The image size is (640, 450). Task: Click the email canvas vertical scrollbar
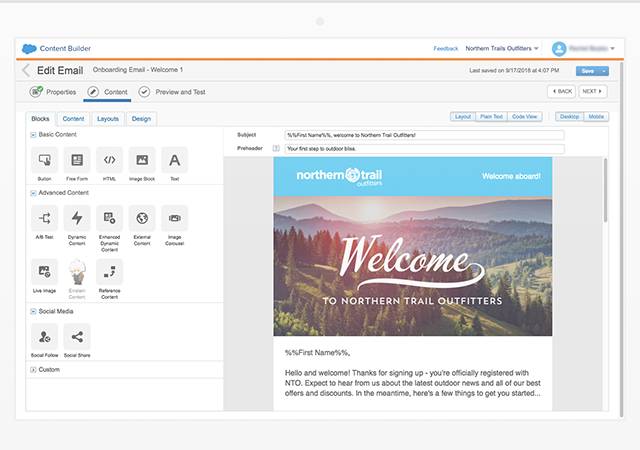(605, 190)
